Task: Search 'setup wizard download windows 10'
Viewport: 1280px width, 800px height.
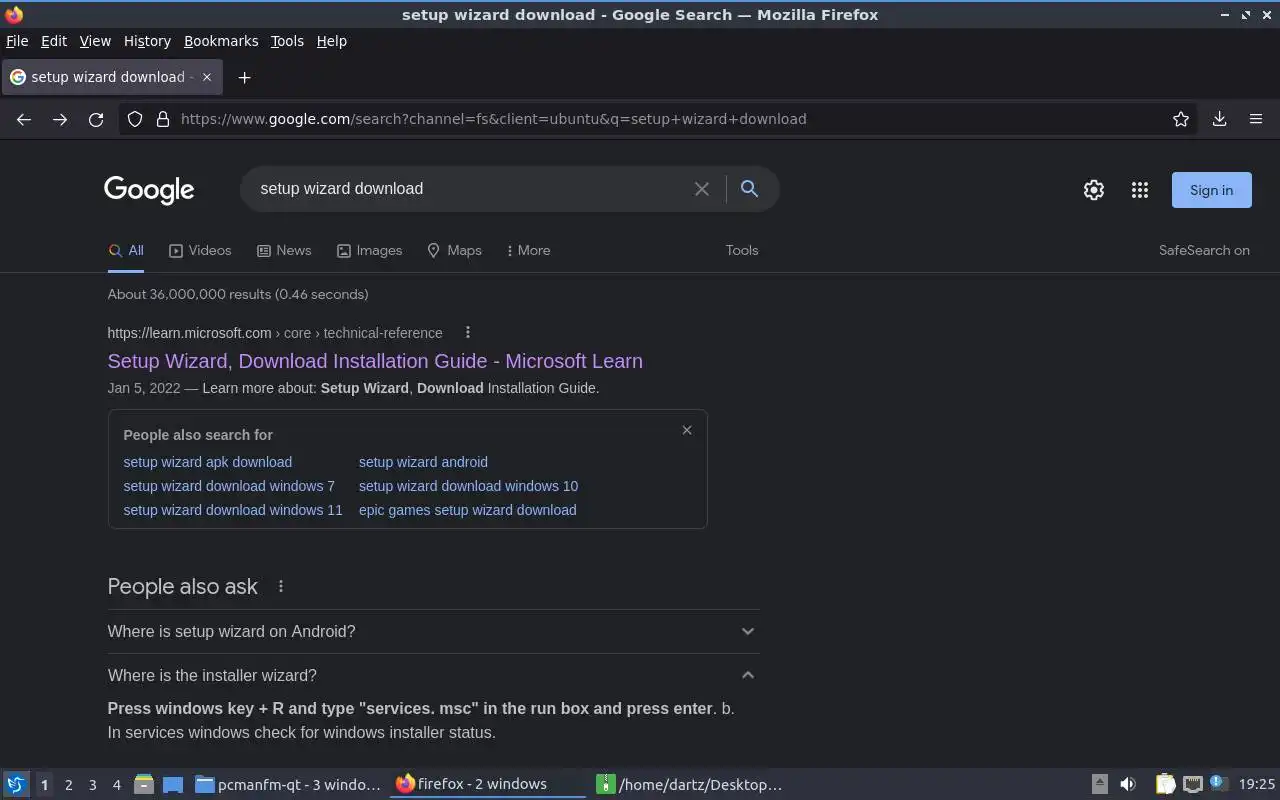Action: 468,486
